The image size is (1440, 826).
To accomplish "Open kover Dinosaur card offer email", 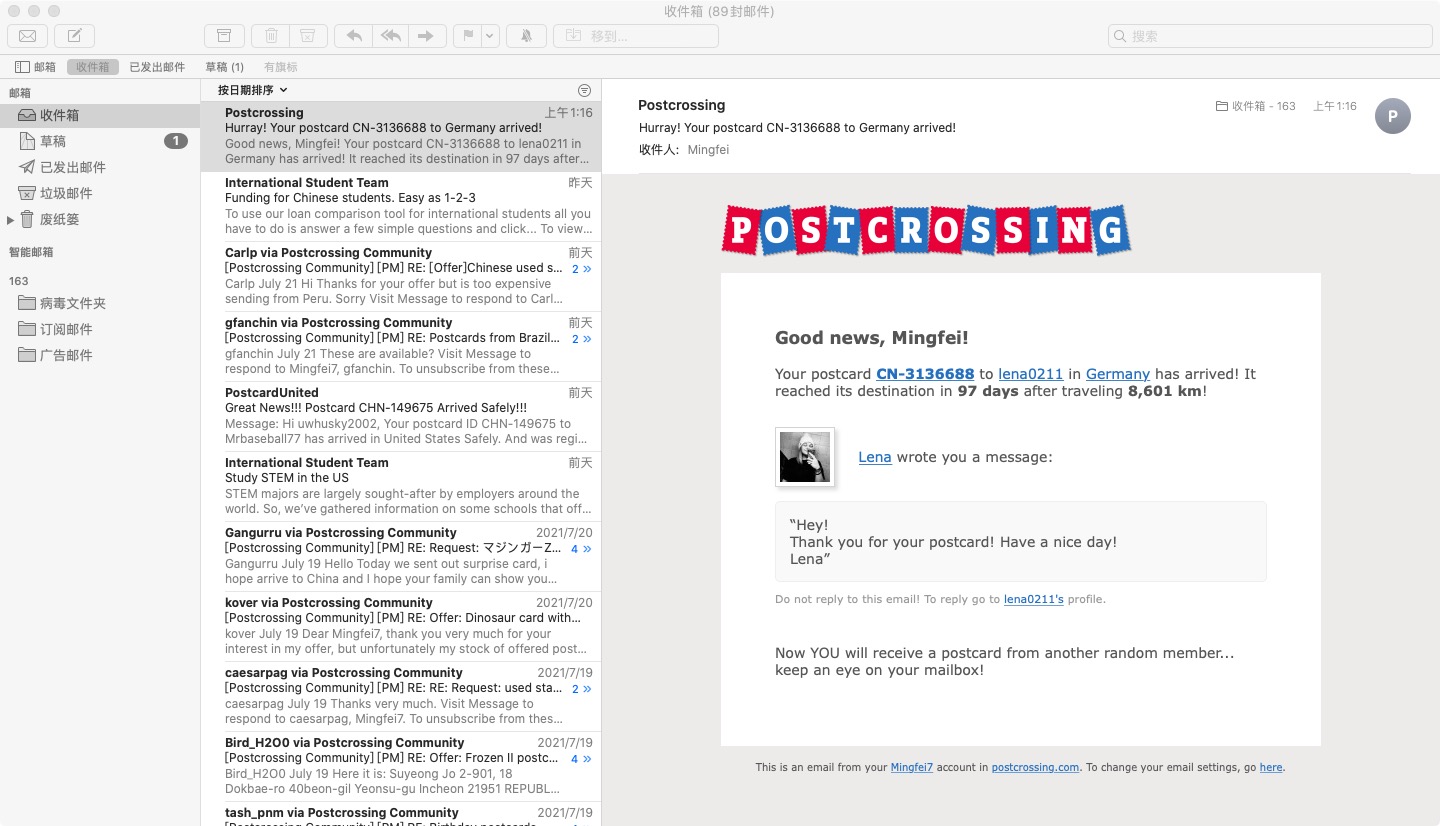I will point(401,626).
